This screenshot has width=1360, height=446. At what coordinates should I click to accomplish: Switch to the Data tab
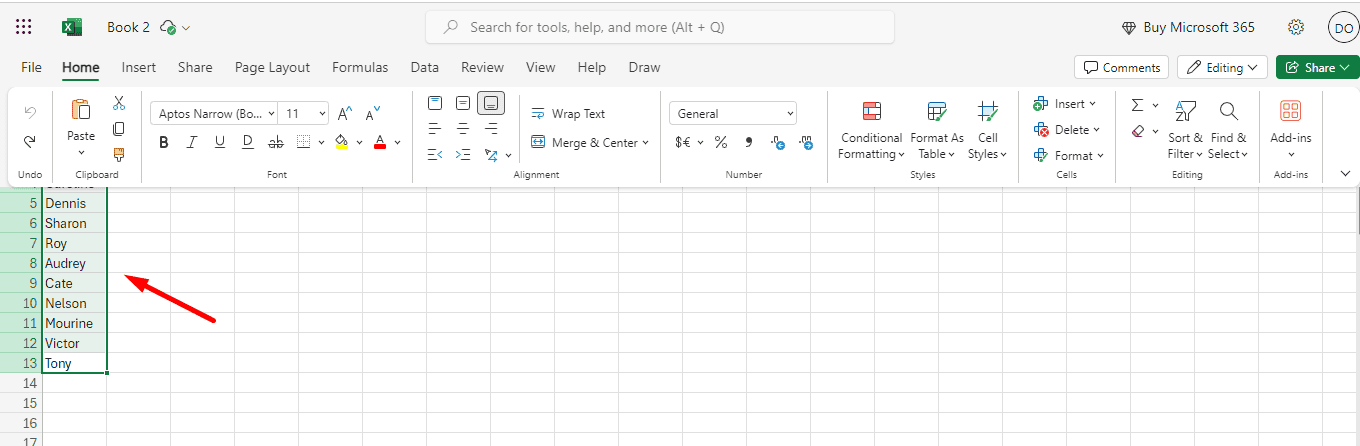pyautogui.click(x=425, y=68)
